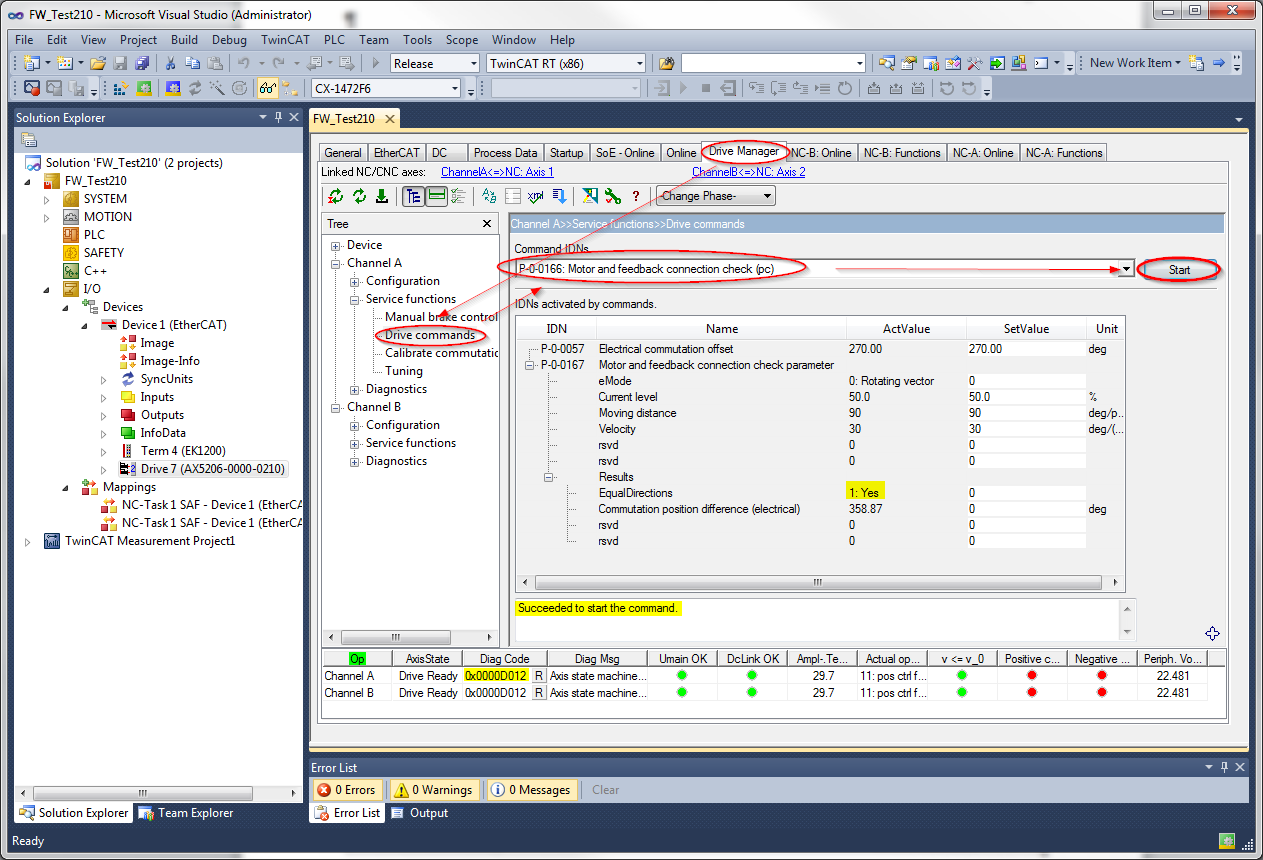Click the black download arrow icon
1263x860 pixels.
point(382,196)
